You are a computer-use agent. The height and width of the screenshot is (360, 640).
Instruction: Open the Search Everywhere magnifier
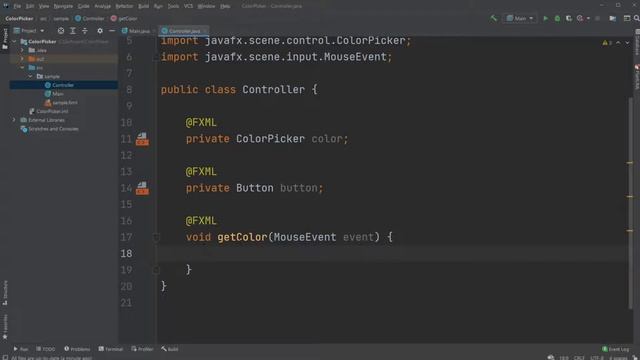[x=636, y=18]
